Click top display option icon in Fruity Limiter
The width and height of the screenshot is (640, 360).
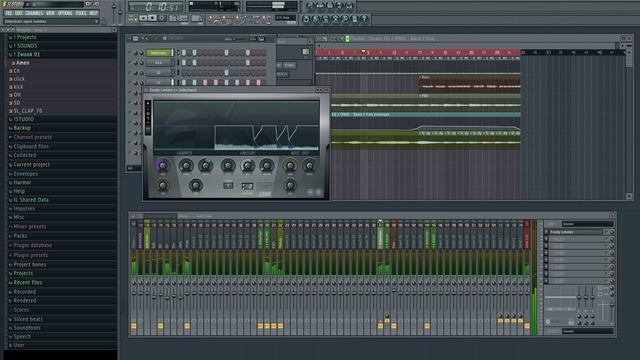coord(148,103)
